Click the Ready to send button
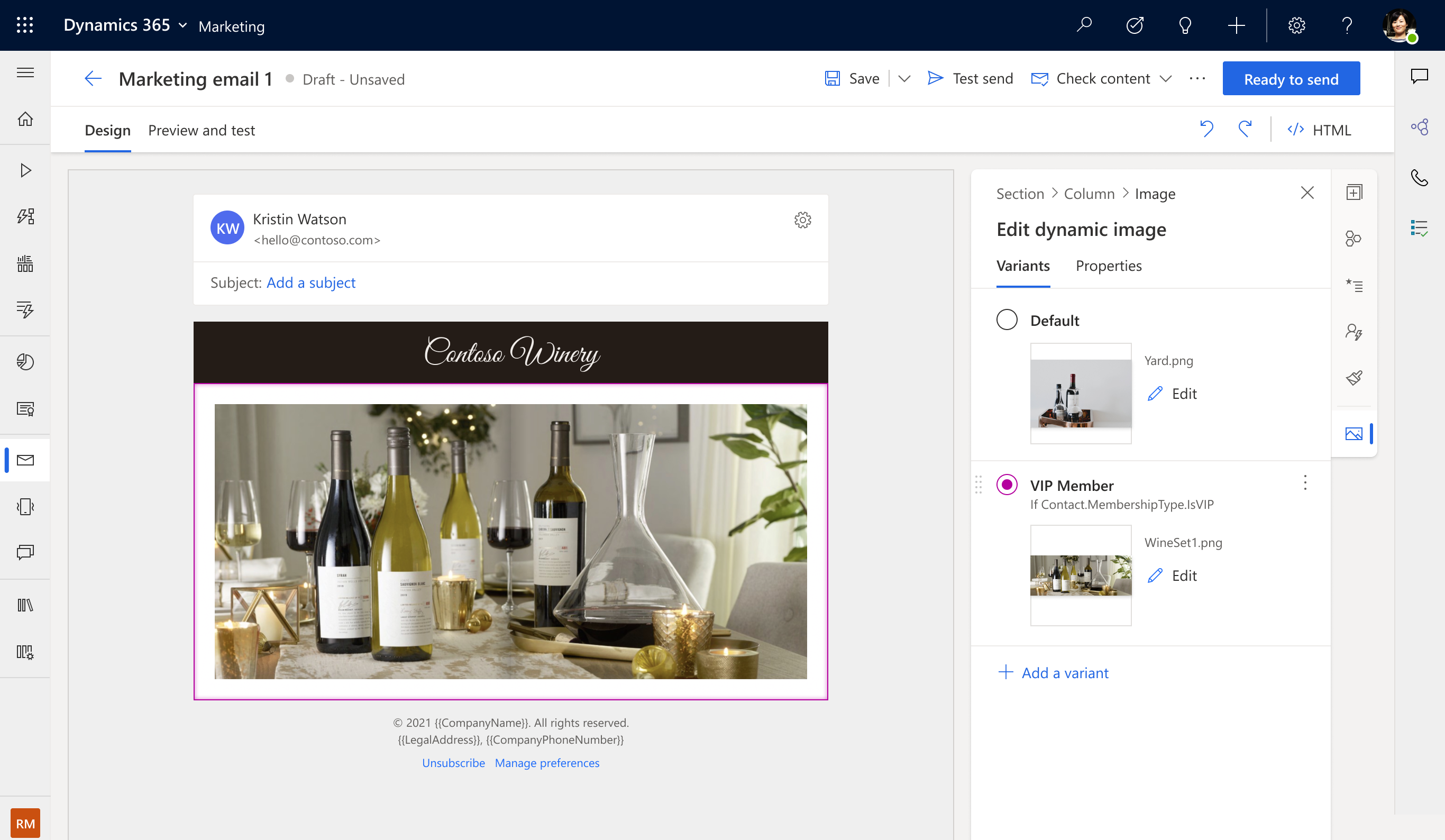The image size is (1445, 840). tap(1291, 78)
